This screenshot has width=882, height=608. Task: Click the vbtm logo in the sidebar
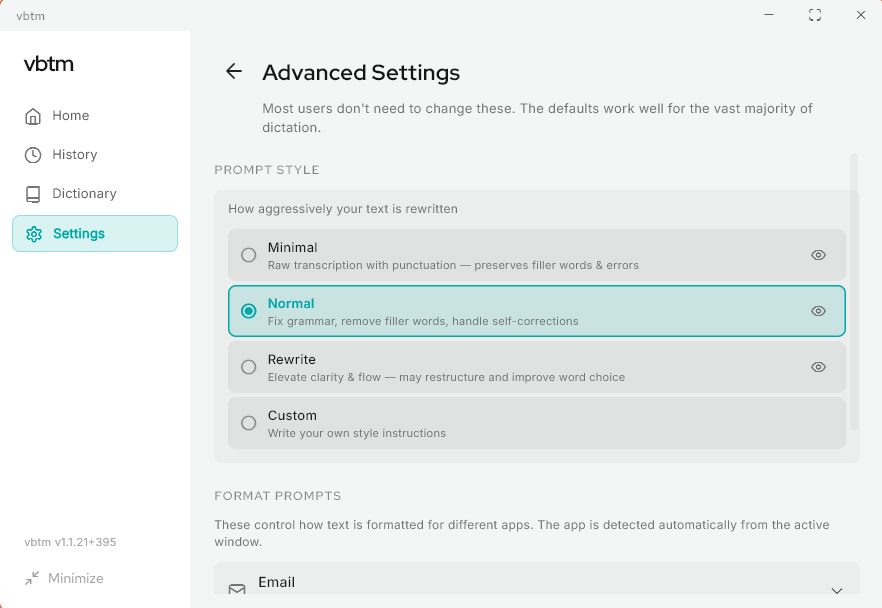point(49,64)
